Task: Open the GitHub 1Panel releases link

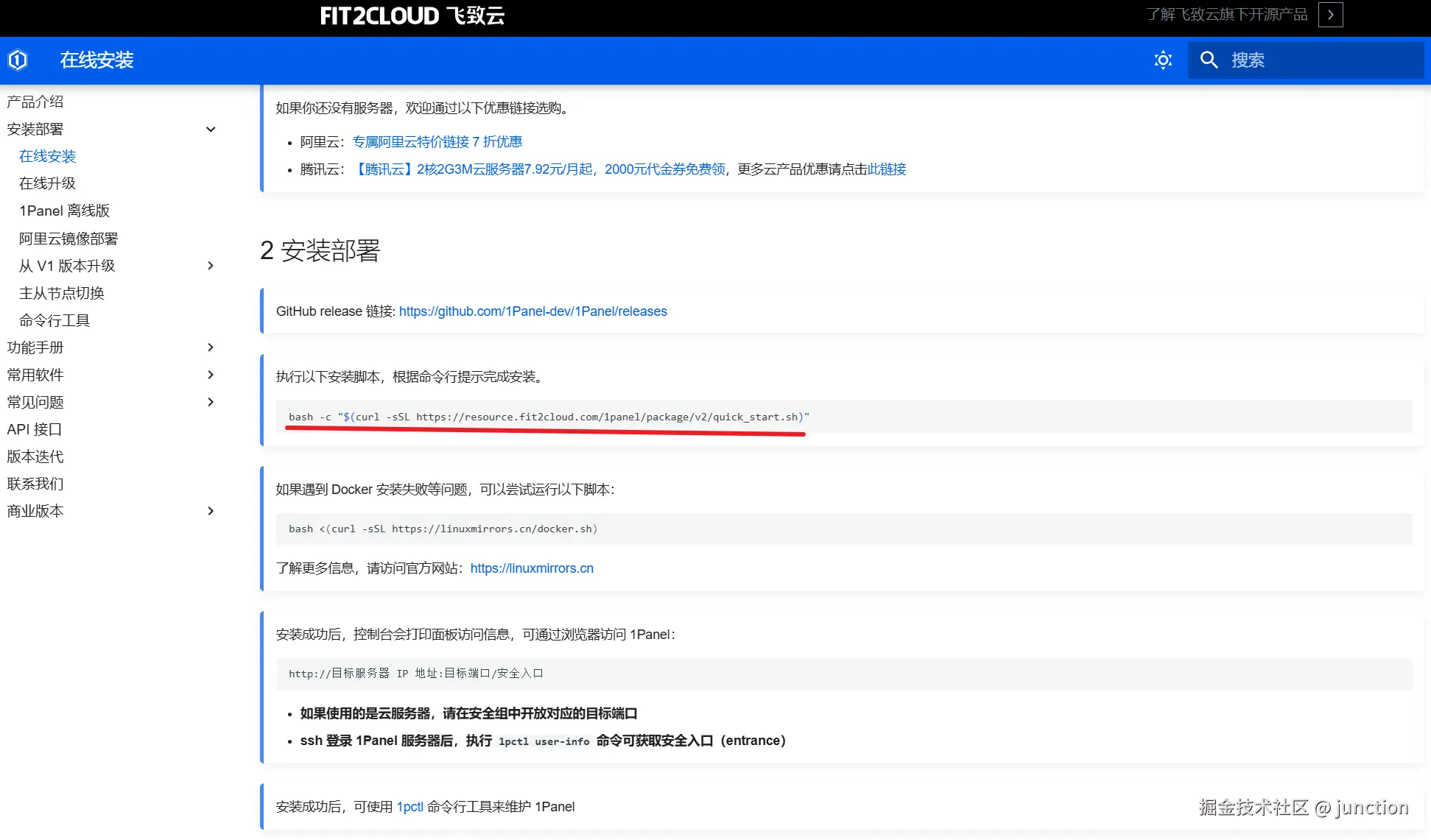Action: (x=532, y=311)
